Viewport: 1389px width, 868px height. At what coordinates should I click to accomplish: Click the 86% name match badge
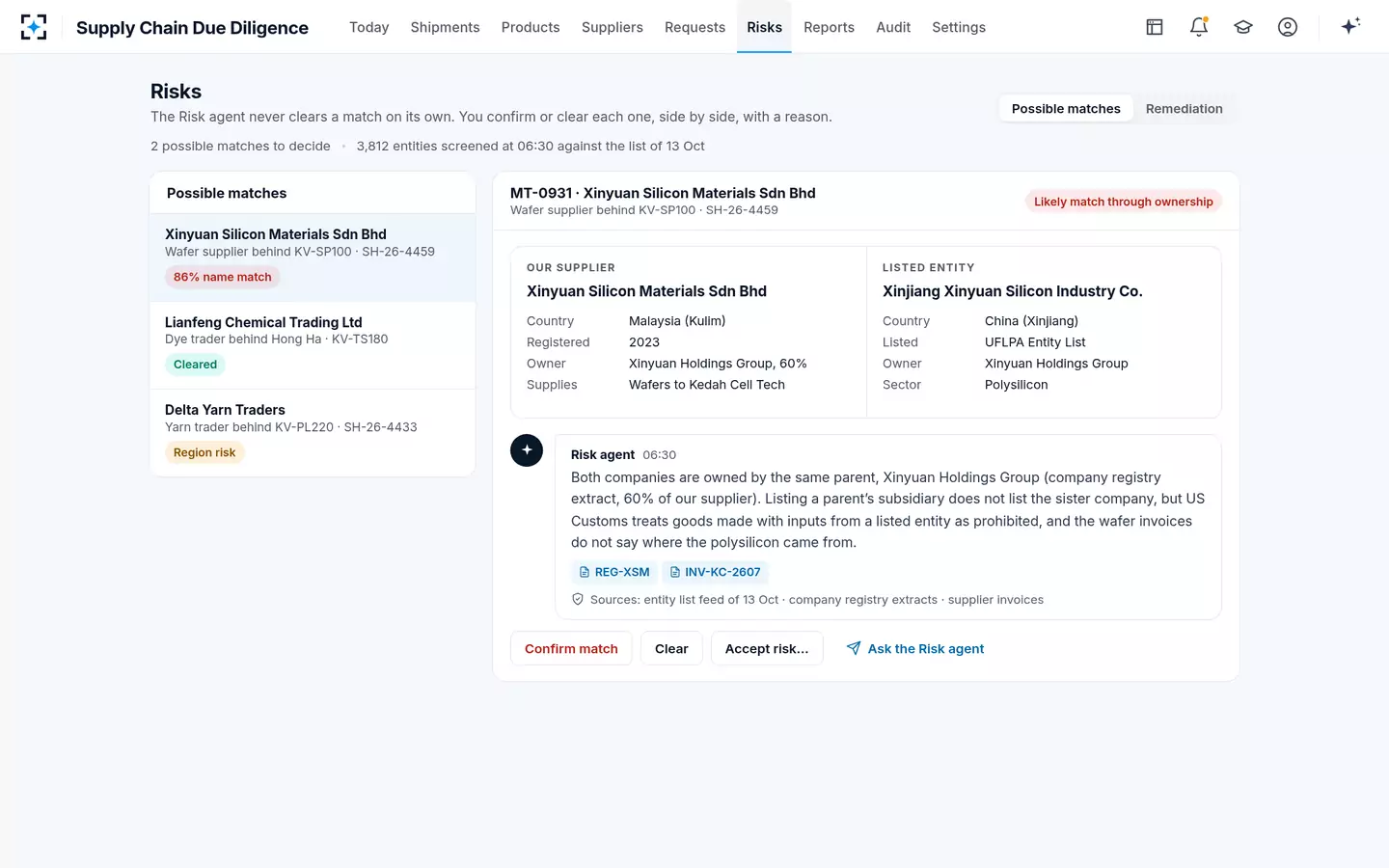point(223,277)
